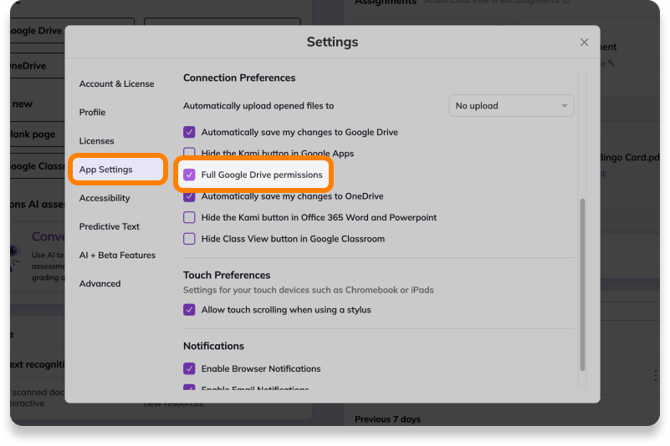Click 'Automatically upload opened files to' label
The width and height of the screenshot is (670, 446).
pos(259,106)
